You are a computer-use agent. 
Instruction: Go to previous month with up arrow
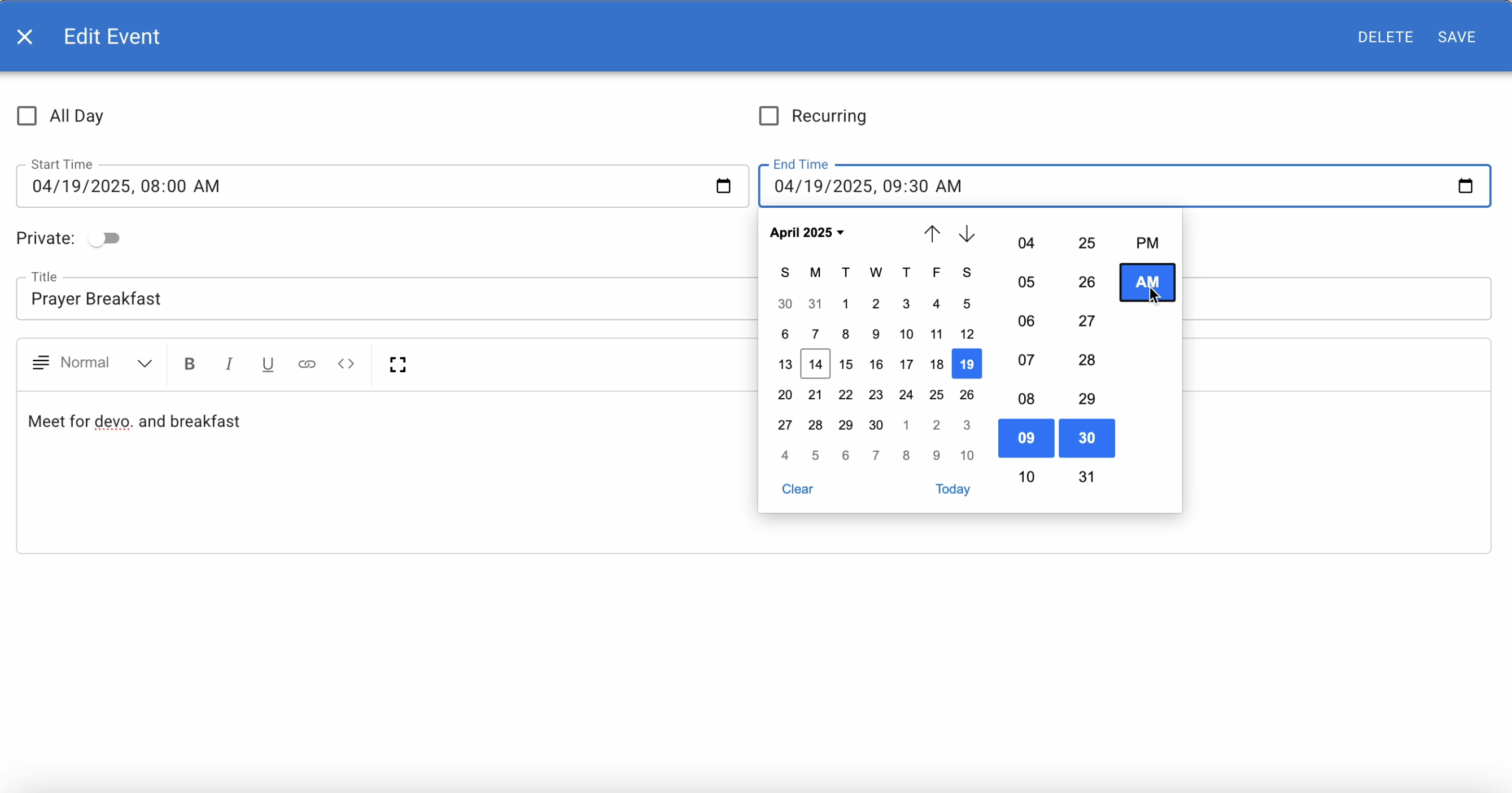(x=932, y=234)
